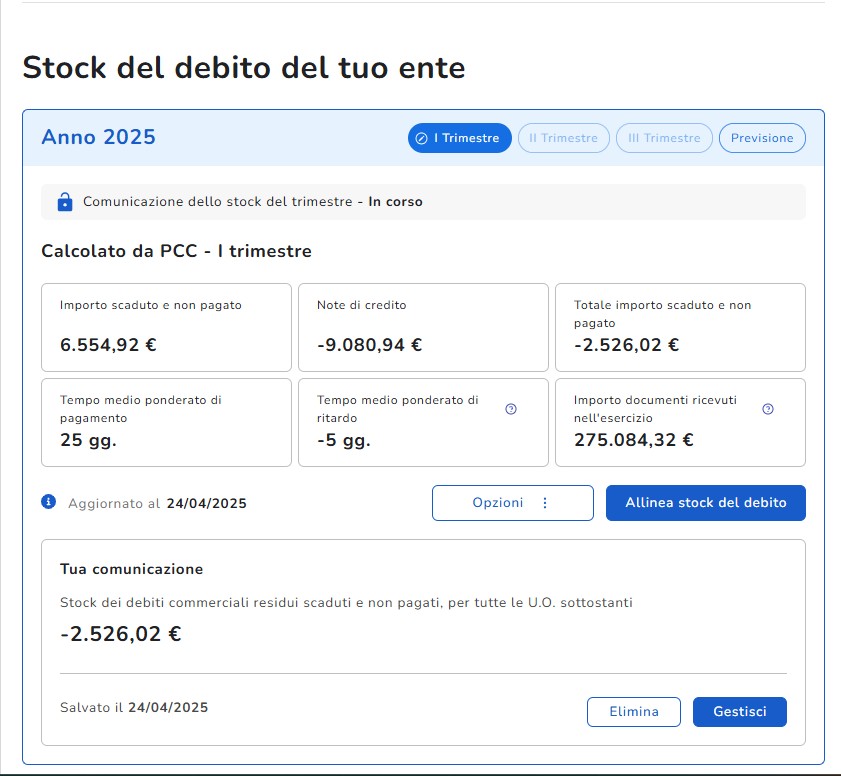The image size is (841, 776).
Task: Select the Importo scaduto e non pagato card
Action: [166, 328]
